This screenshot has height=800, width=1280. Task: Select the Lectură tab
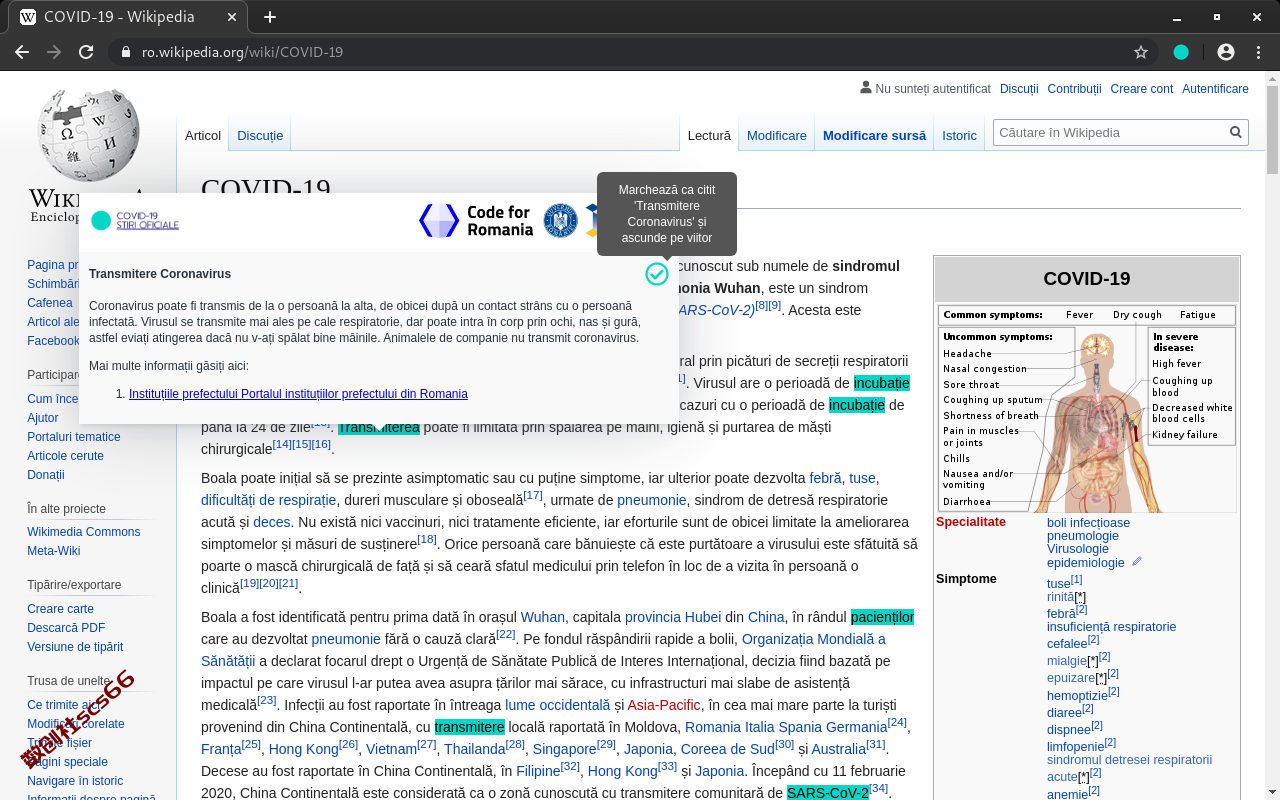point(709,135)
